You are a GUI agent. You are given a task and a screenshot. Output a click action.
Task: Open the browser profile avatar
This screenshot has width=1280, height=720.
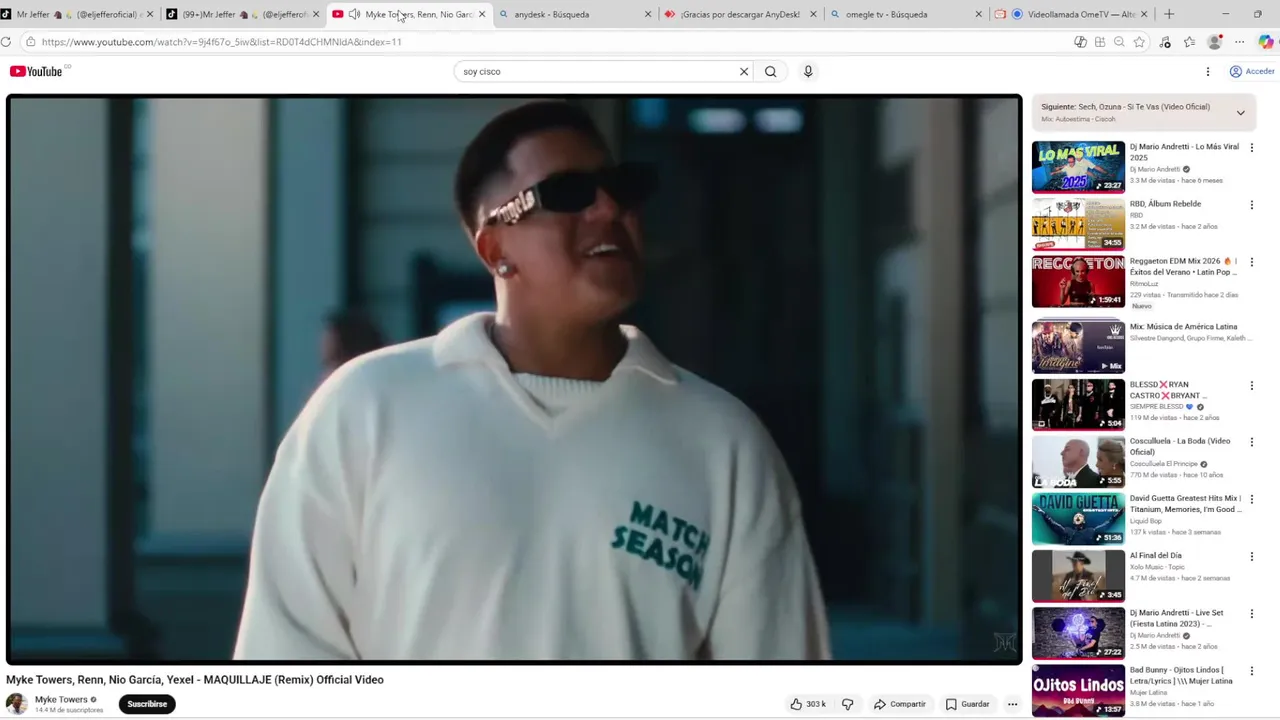pyautogui.click(x=1215, y=42)
